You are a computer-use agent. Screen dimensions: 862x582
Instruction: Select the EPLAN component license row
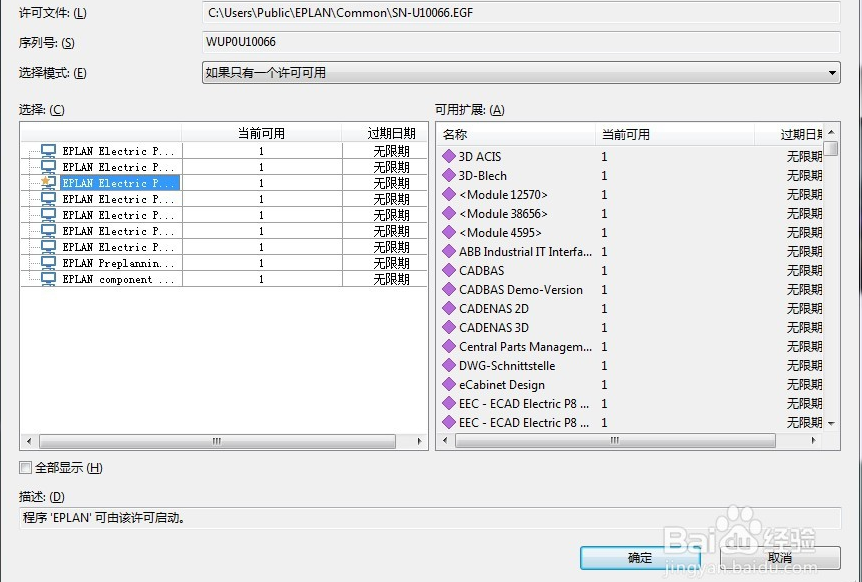(x=224, y=279)
